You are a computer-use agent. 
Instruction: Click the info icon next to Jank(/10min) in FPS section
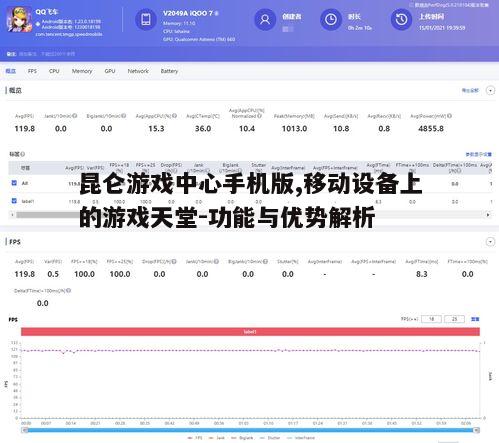coord(216,262)
